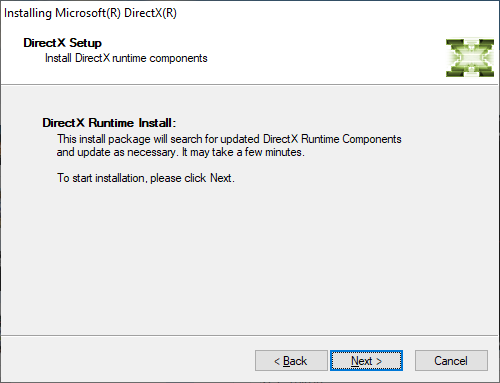
Task: Click the separator line above the buttons
Action: pos(249,335)
